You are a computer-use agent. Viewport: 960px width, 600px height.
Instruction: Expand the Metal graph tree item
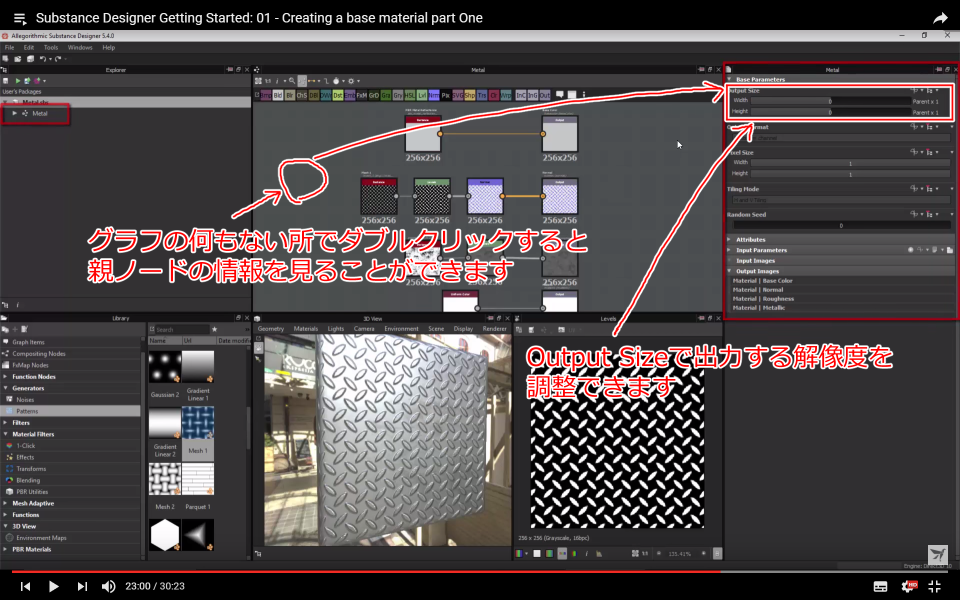coord(14,113)
